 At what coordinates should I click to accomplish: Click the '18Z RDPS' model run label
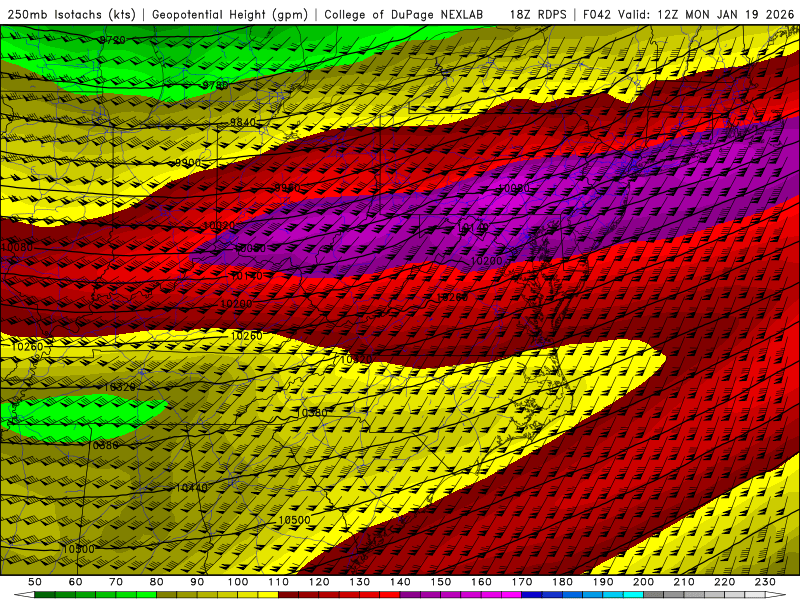point(538,15)
